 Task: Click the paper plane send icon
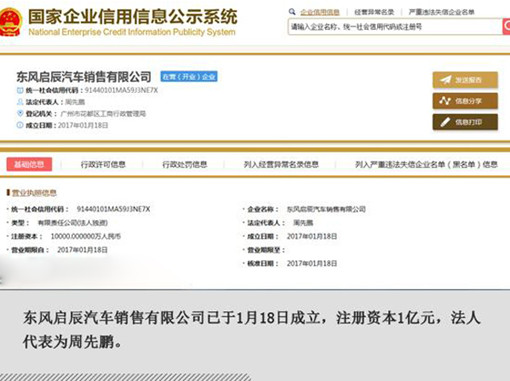tap(445, 80)
